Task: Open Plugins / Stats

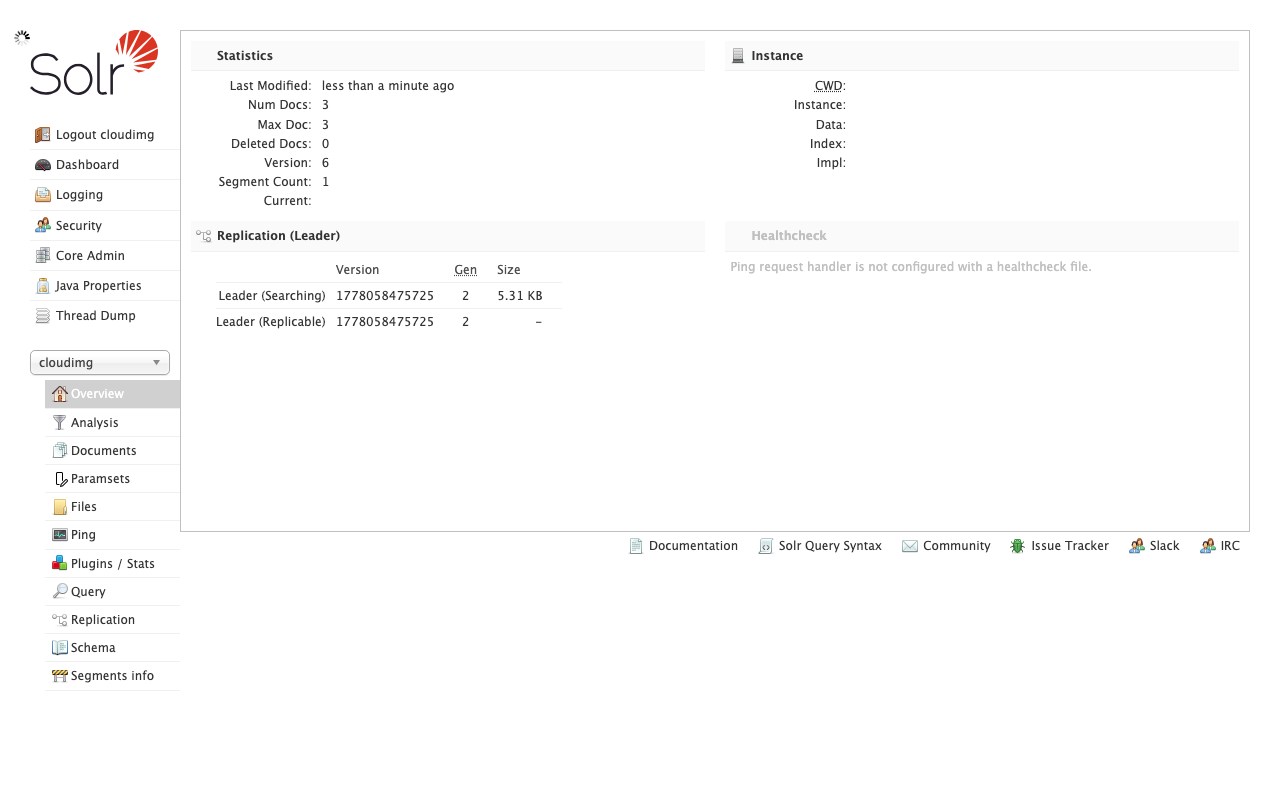Action: click(x=113, y=564)
